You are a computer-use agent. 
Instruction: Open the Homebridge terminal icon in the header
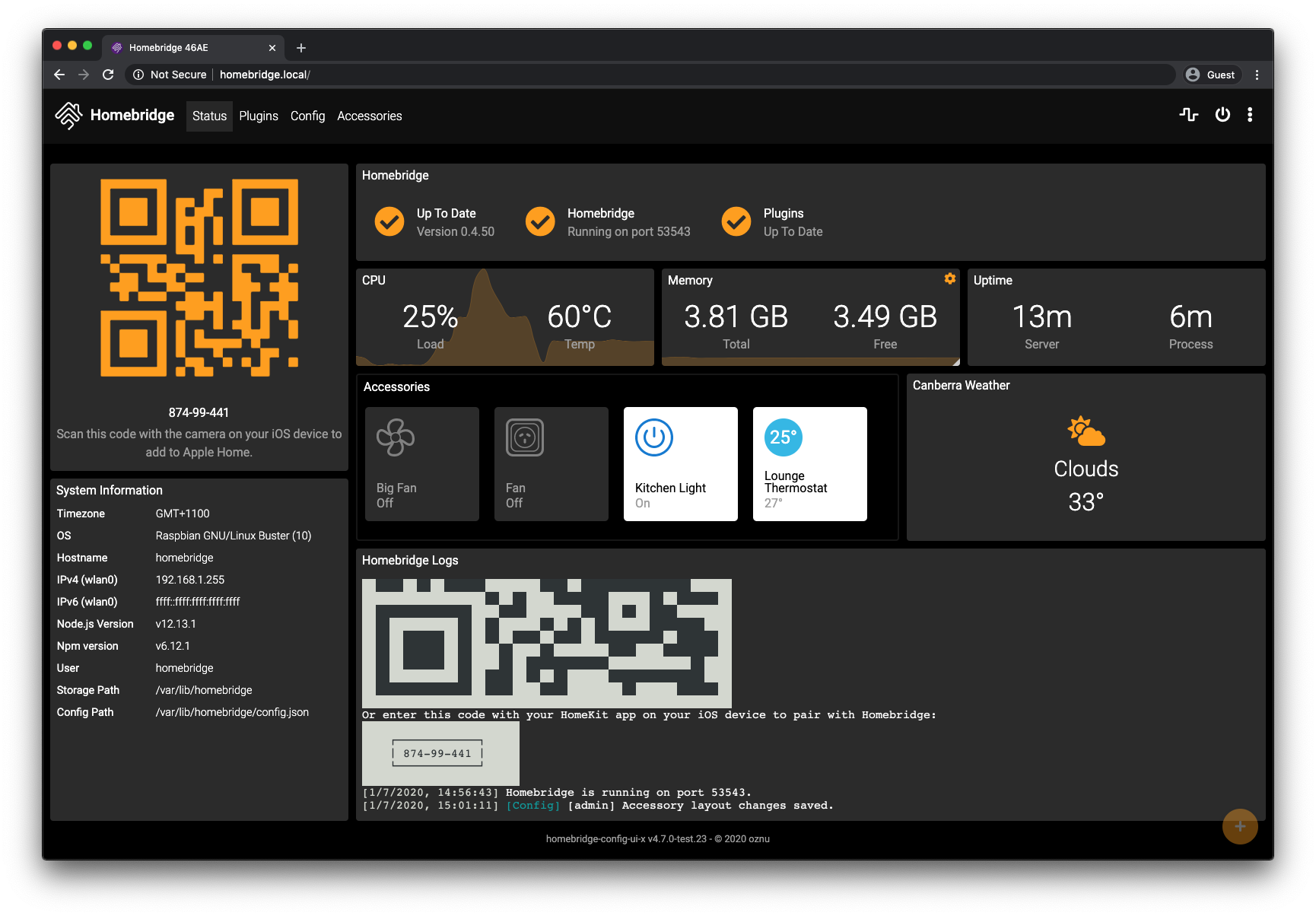click(x=1188, y=115)
